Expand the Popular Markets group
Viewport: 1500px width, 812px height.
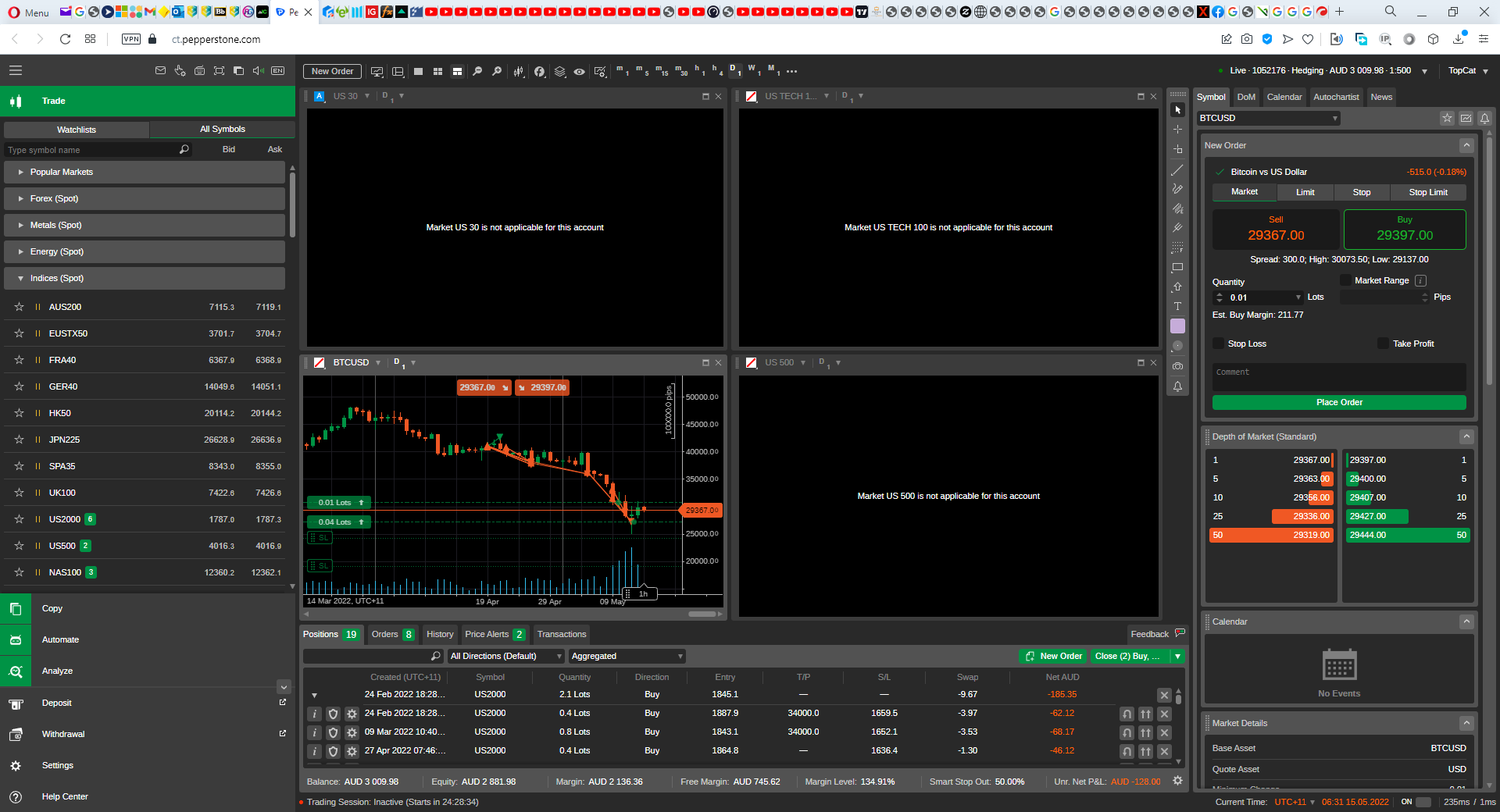point(145,172)
